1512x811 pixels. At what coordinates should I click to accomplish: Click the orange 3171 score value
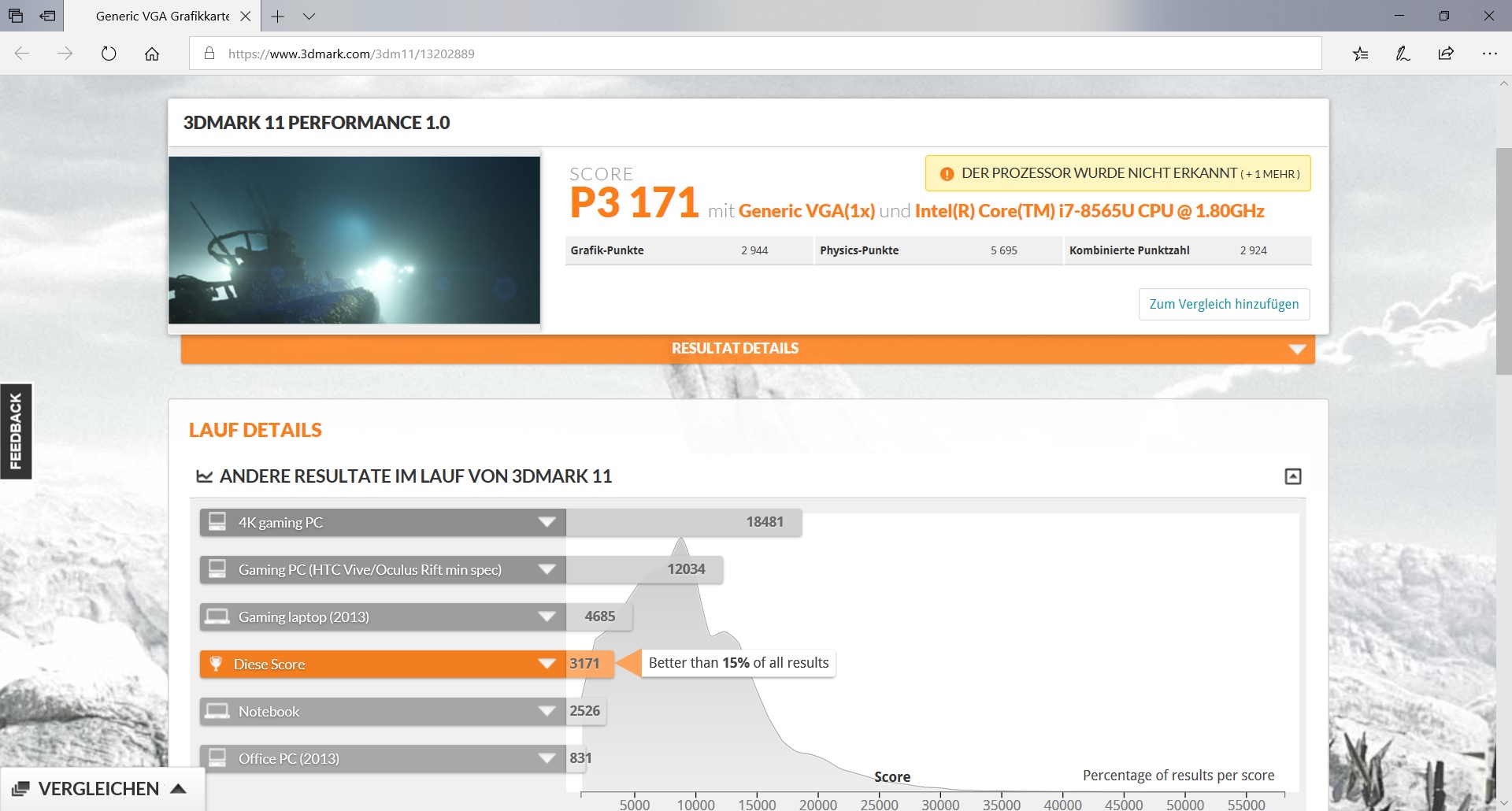(x=584, y=664)
